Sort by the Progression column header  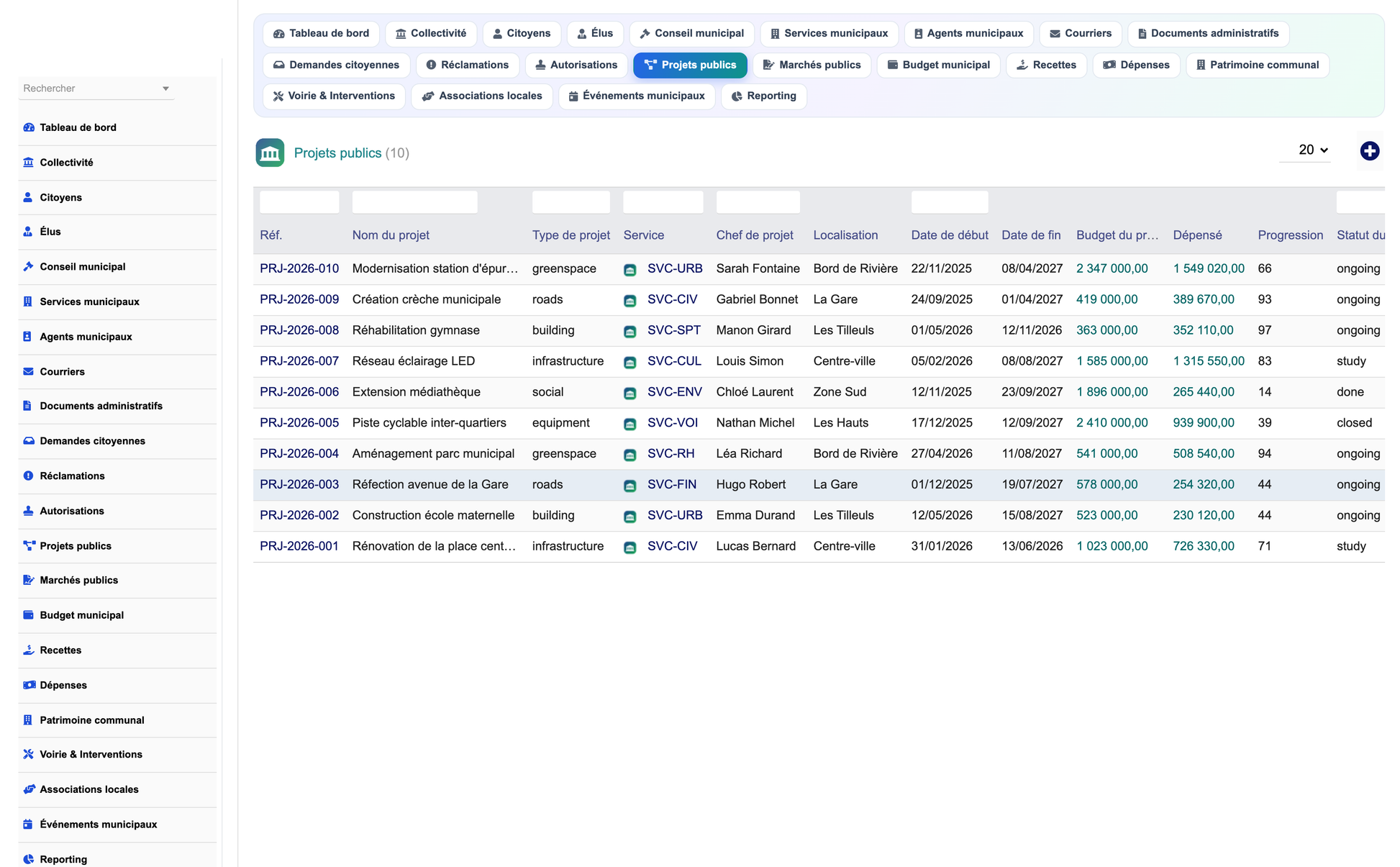[1290, 235]
